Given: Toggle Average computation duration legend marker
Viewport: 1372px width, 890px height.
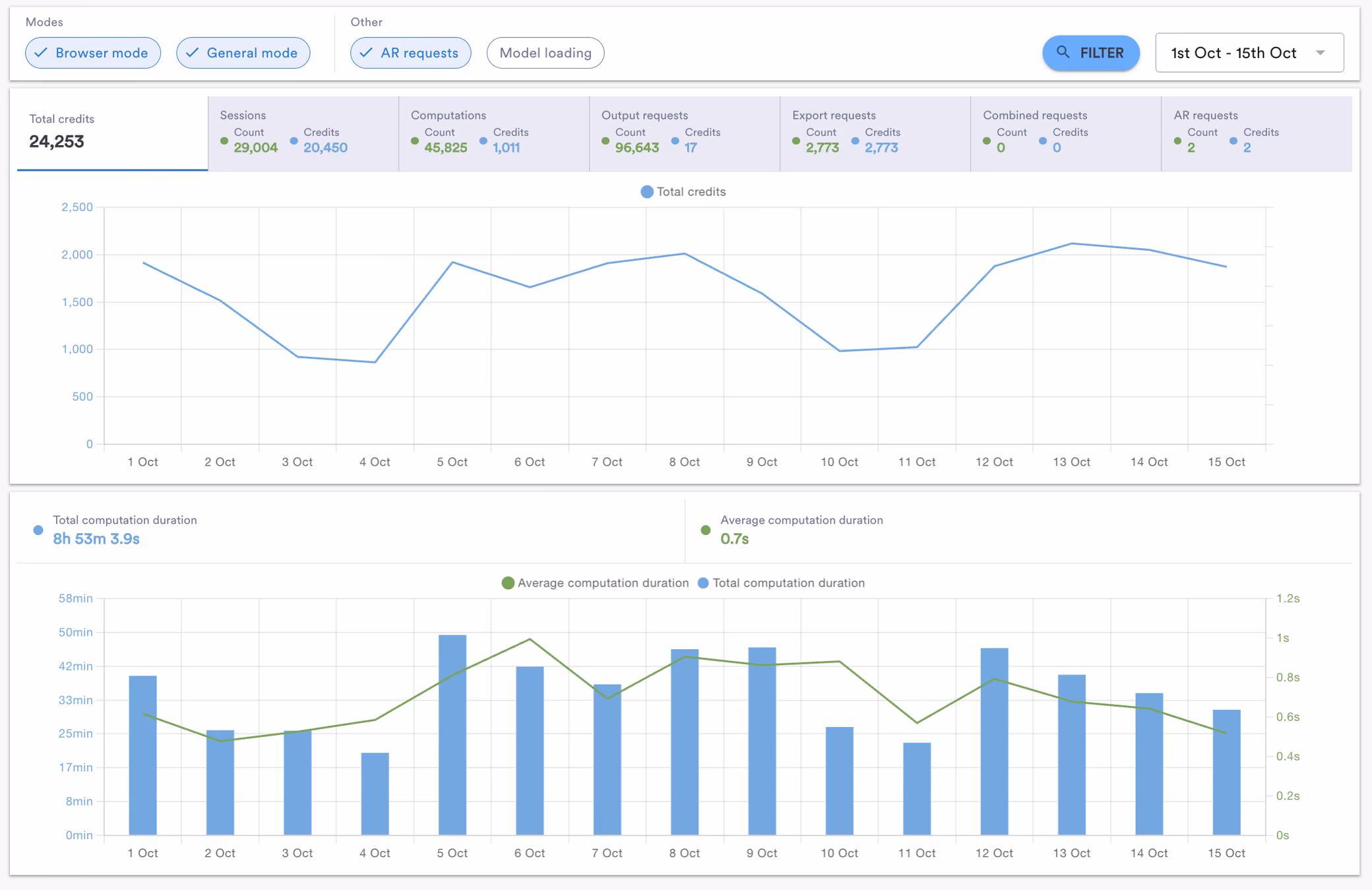Looking at the screenshot, I should click(x=508, y=583).
